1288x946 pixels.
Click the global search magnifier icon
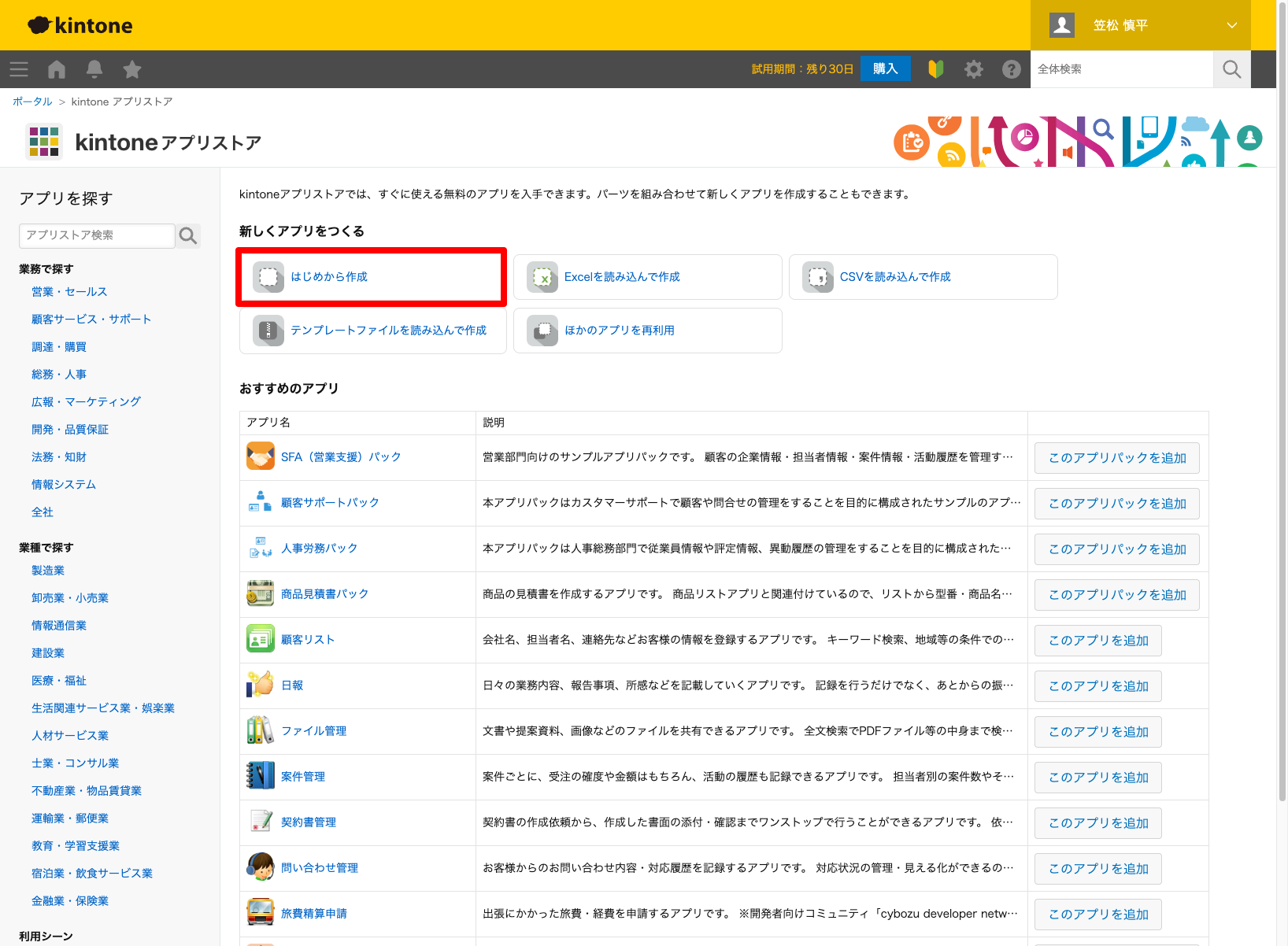(1232, 69)
